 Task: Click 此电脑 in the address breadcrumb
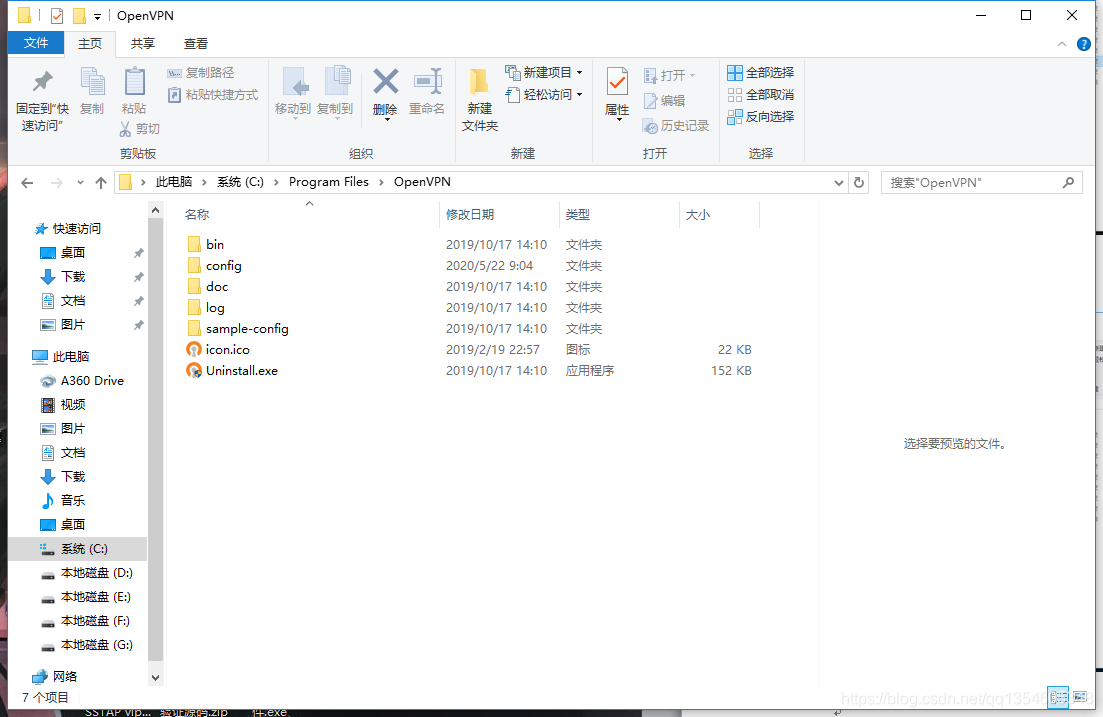pos(174,182)
